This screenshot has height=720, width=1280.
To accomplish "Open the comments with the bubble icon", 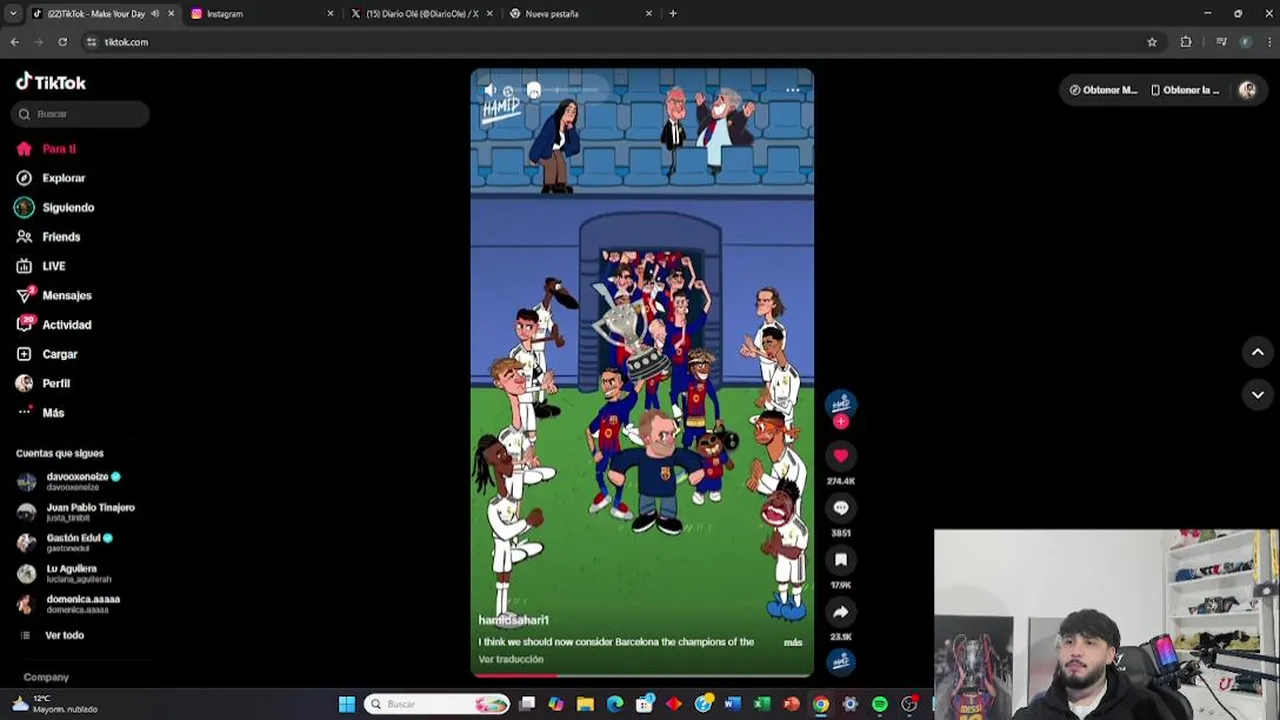I will click(841, 508).
